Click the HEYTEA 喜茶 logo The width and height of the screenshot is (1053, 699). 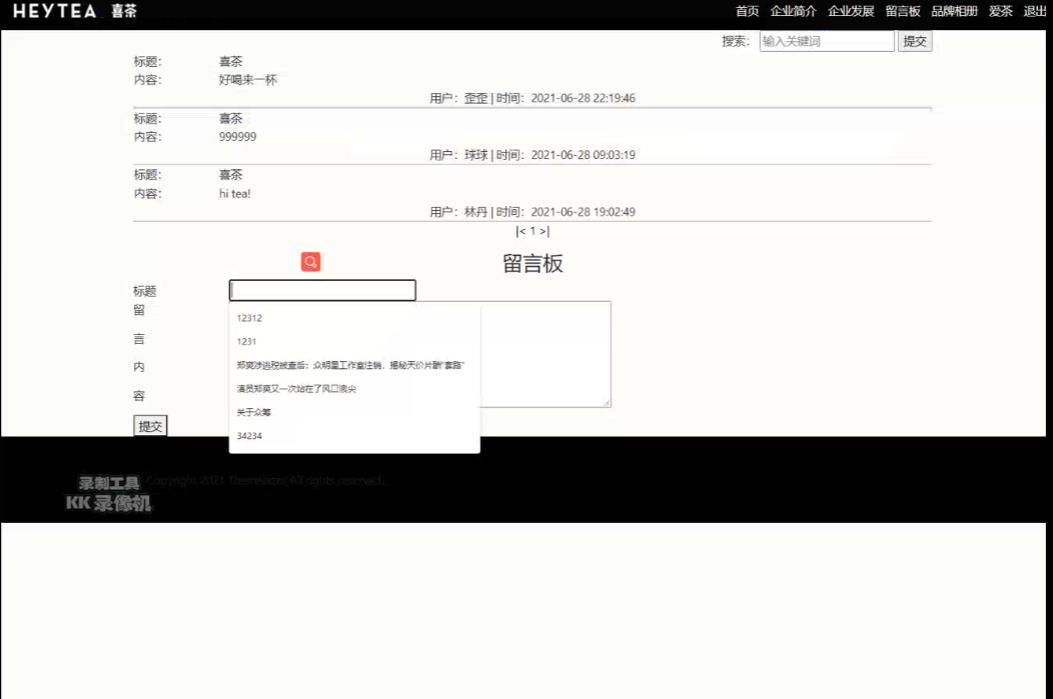[75, 11]
